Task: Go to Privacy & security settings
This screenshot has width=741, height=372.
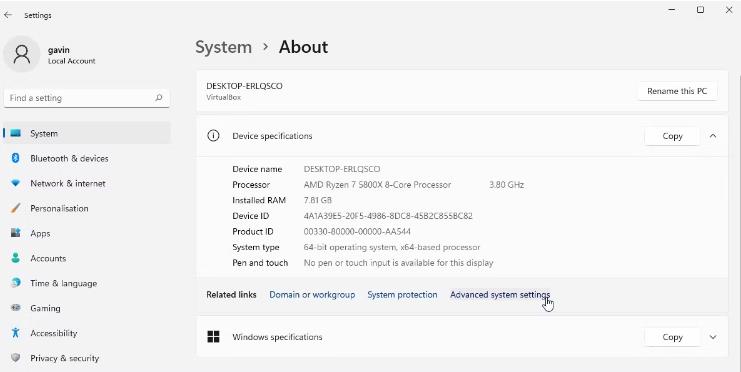Action: (87, 358)
